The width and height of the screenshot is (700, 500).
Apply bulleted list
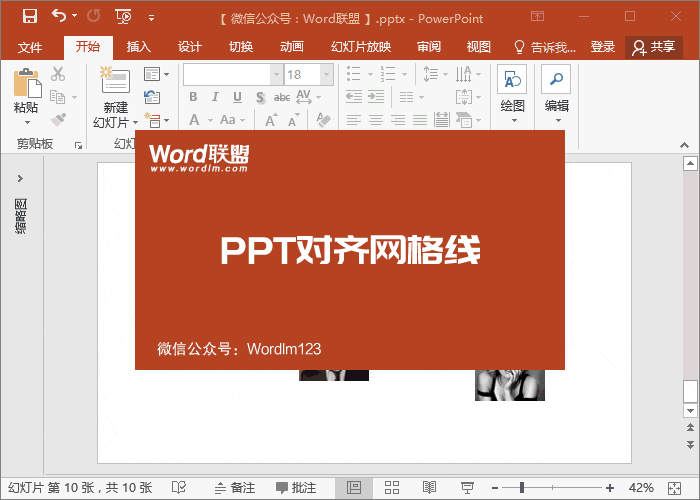tap(354, 74)
